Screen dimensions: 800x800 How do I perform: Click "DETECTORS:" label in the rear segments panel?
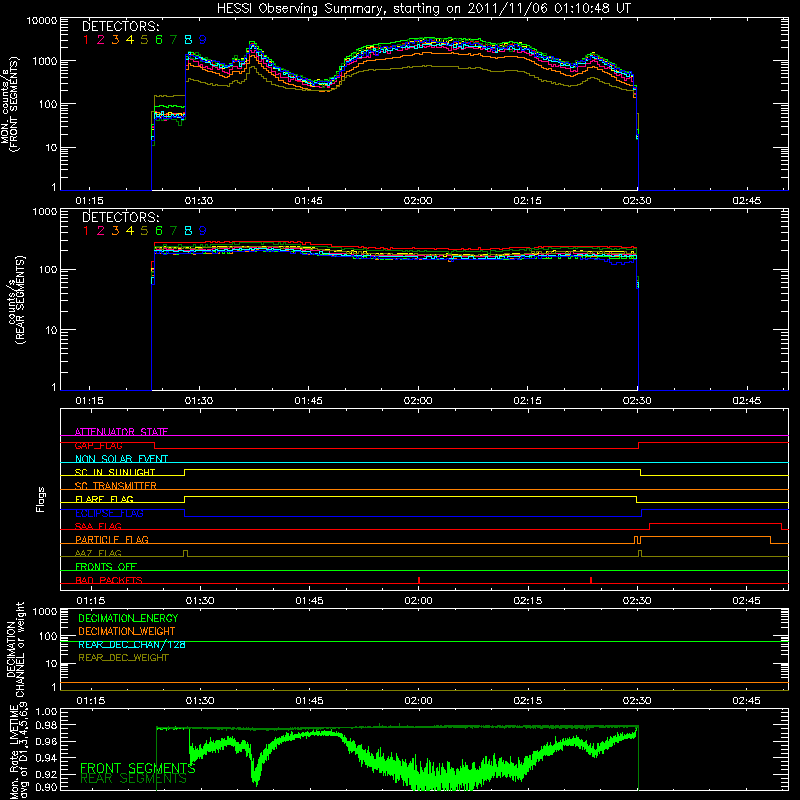point(121,217)
